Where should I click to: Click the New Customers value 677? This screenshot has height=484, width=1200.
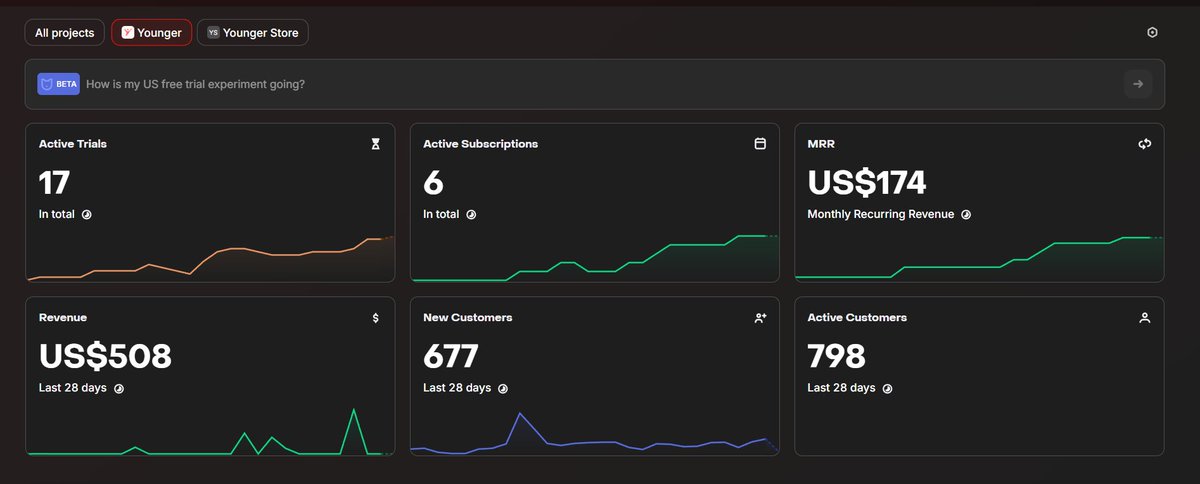(451, 356)
